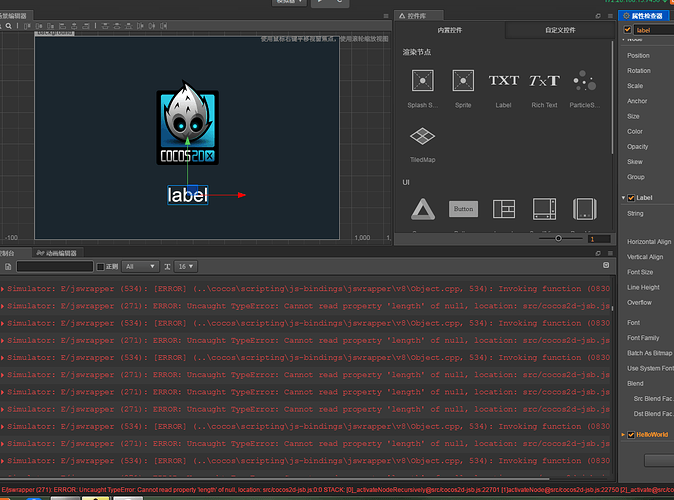Click the green Y-axis gizmo arrow
Viewport: 674px width, 500px height.
point(187,141)
